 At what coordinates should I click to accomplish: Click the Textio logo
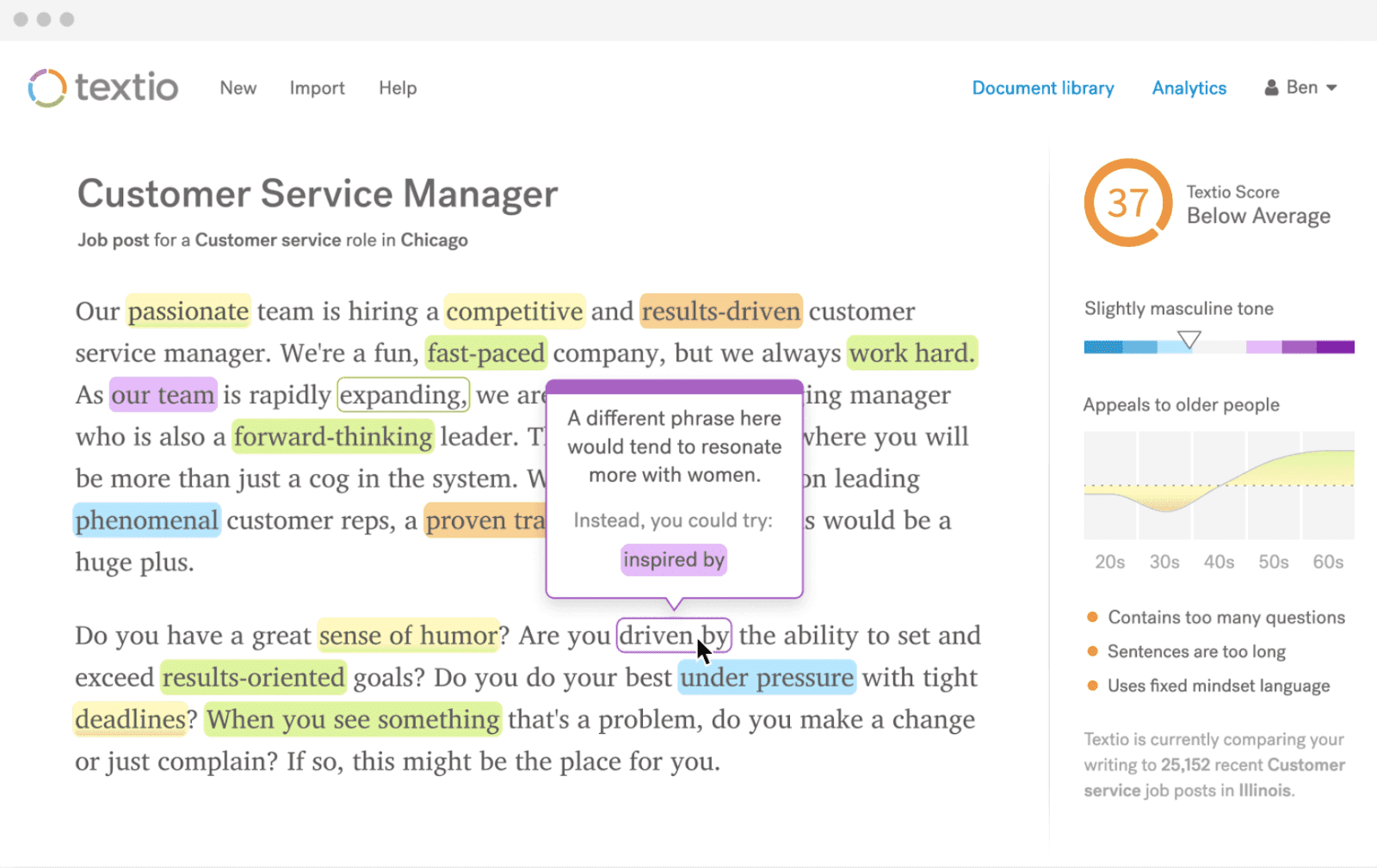pos(102,87)
